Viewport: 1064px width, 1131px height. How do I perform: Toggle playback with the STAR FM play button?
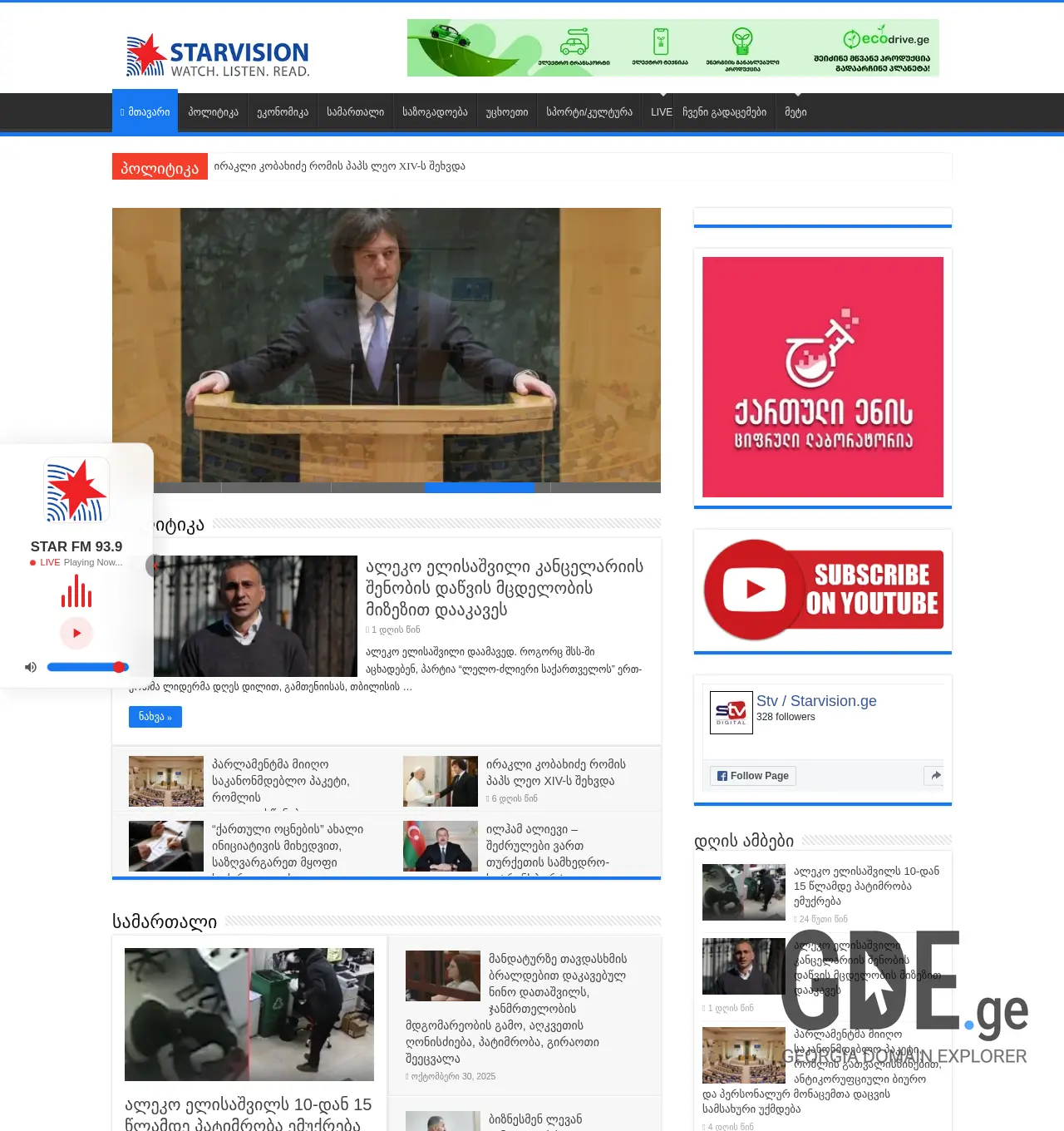[x=76, y=633]
